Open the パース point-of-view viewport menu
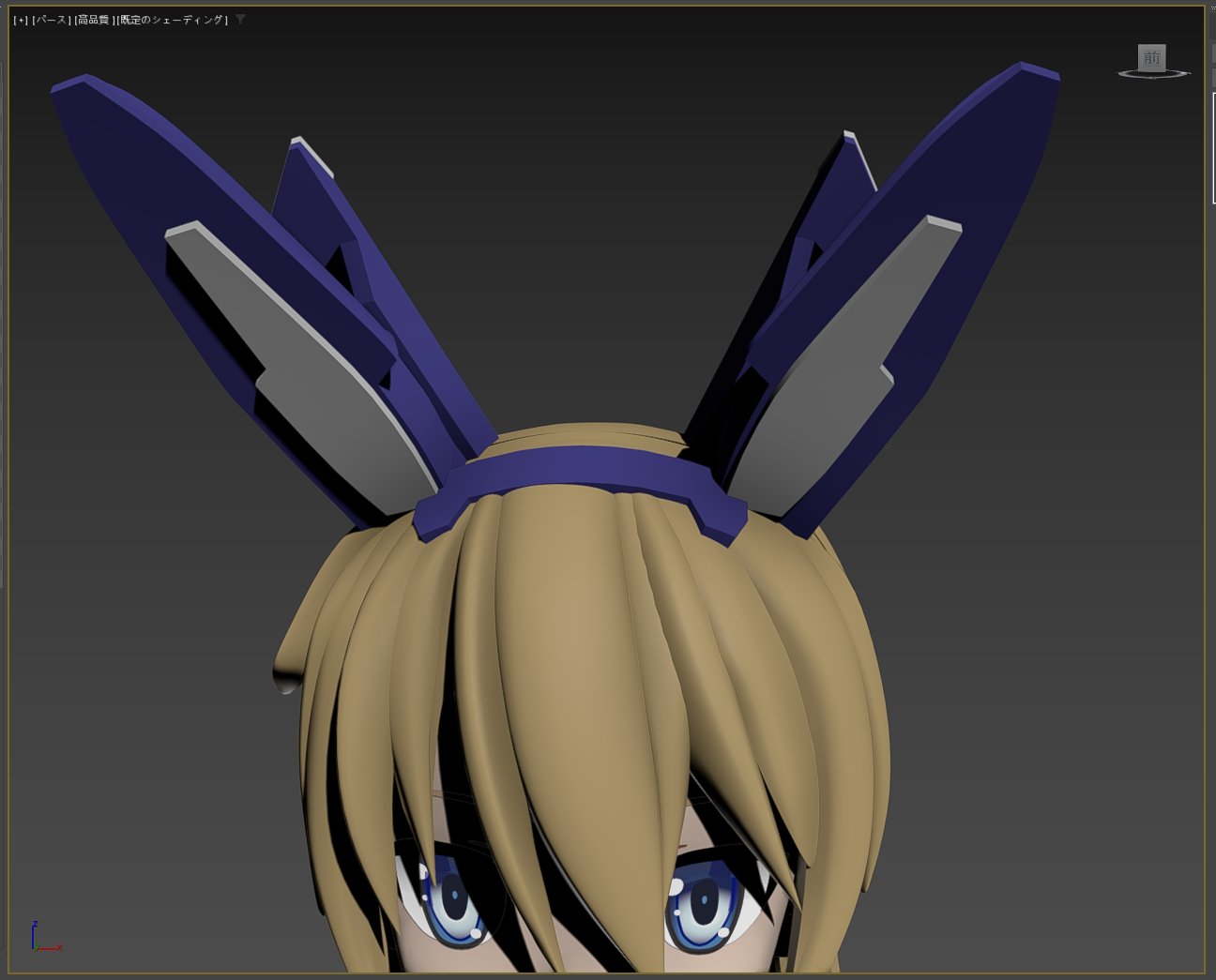1216x980 pixels. pos(51,20)
